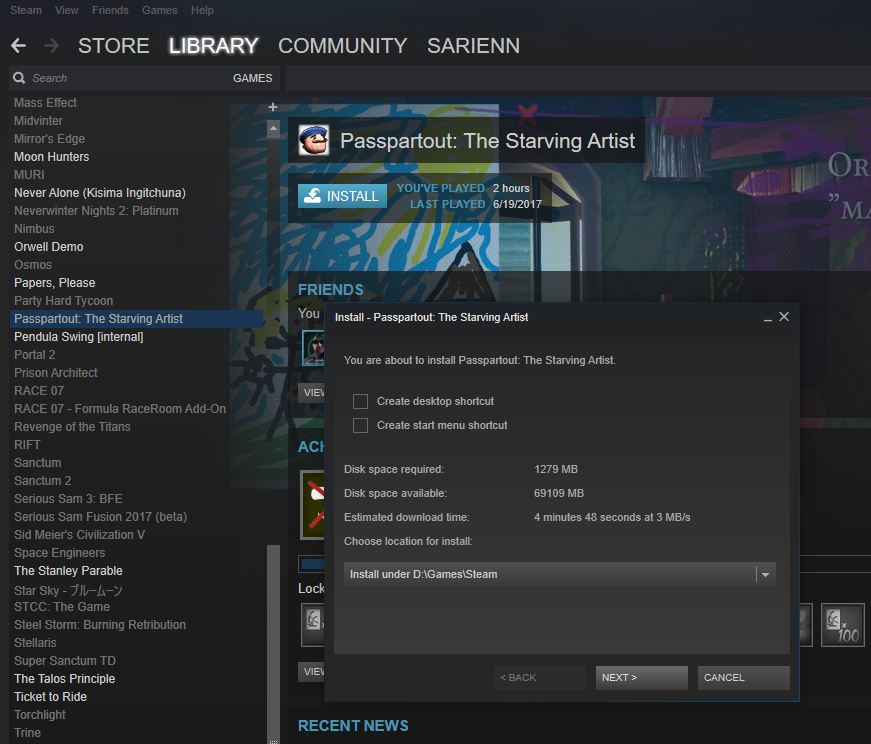Select Ticket to Ride
Viewport: 871px width, 744px height.
[x=51, y=697]
